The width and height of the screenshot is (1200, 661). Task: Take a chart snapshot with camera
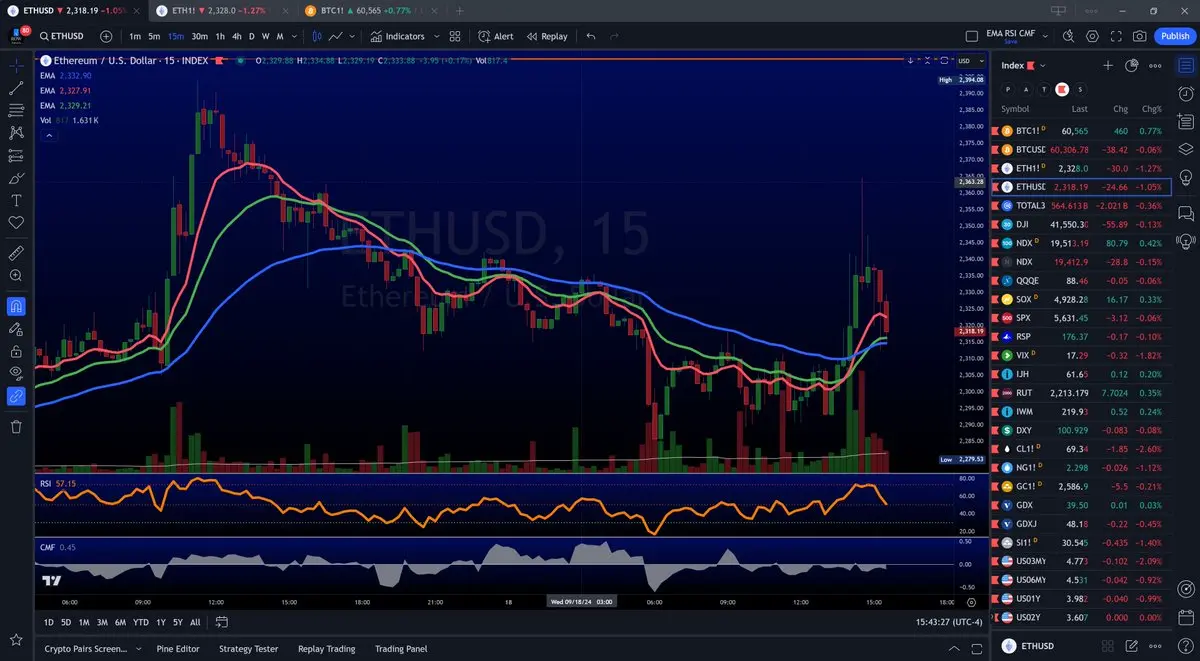click(1140, 36)
